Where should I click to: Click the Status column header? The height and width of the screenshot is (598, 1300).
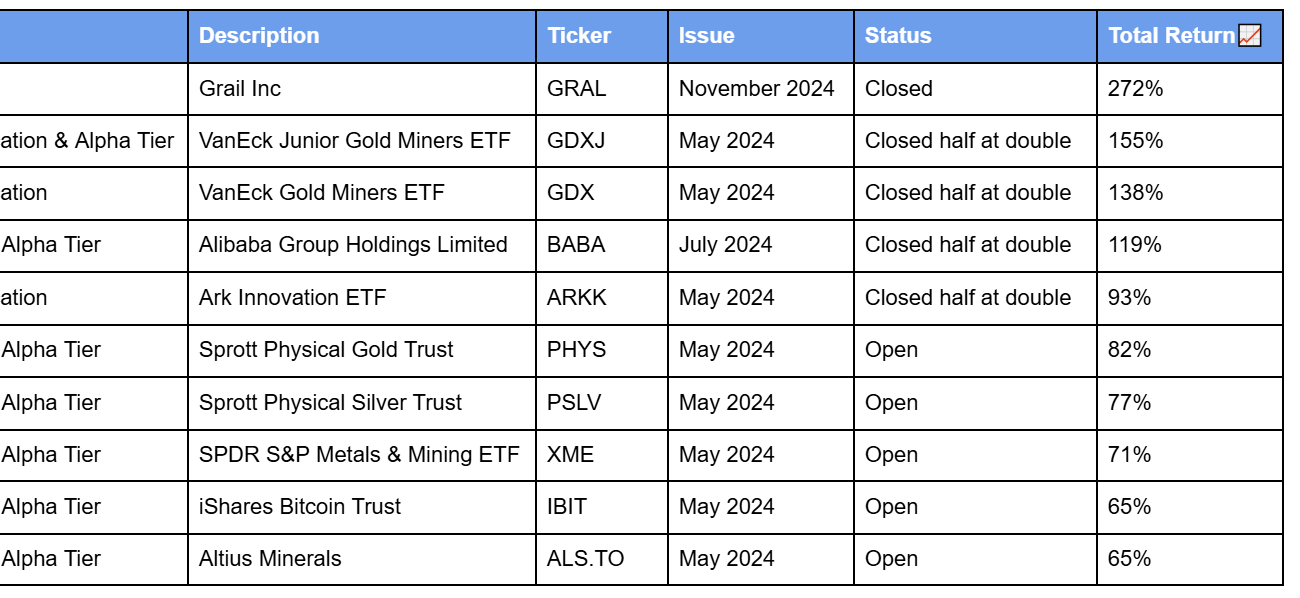click(975, 36)
